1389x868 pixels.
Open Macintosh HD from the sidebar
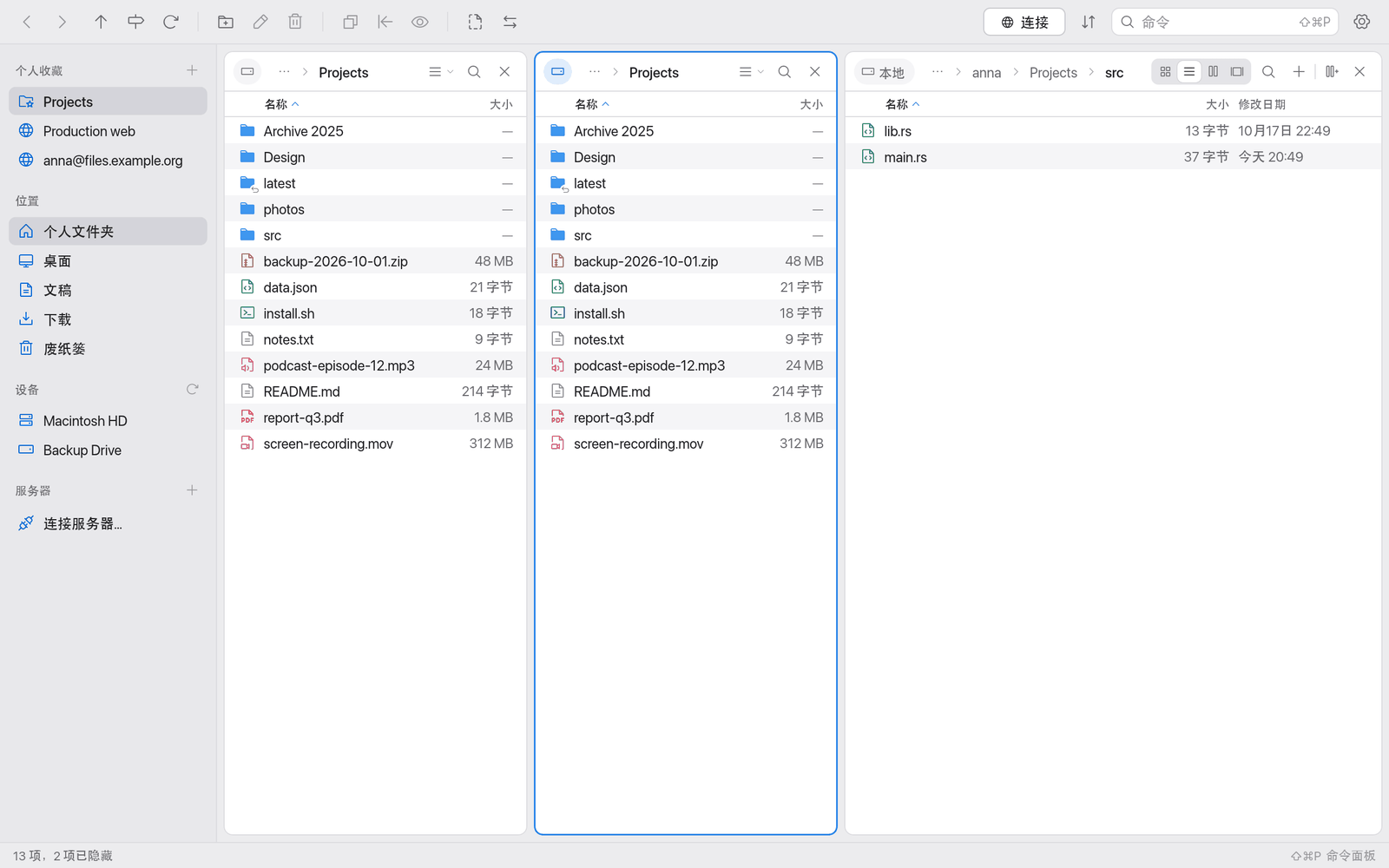108,421
